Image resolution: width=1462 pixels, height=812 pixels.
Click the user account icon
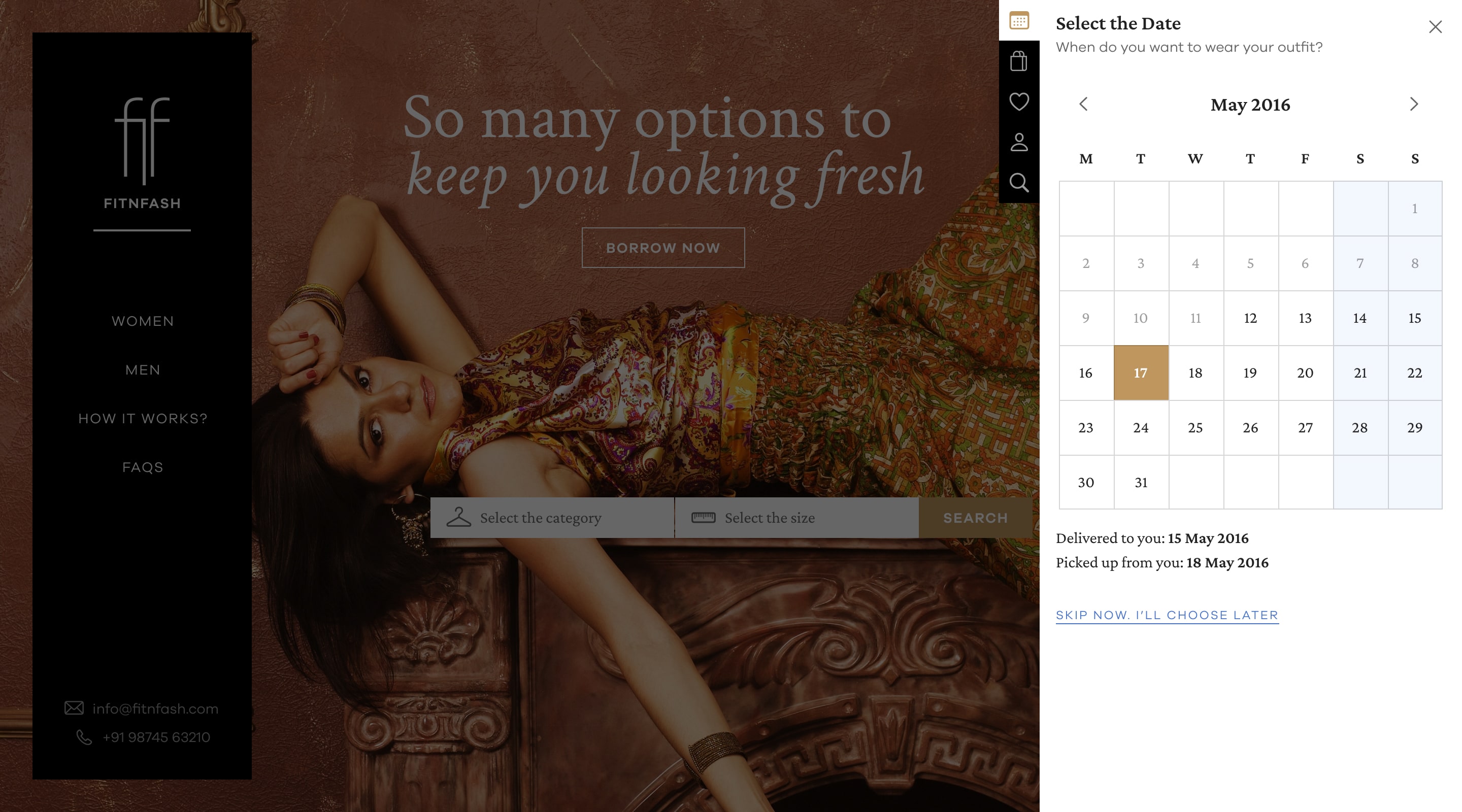point(1019,143)
